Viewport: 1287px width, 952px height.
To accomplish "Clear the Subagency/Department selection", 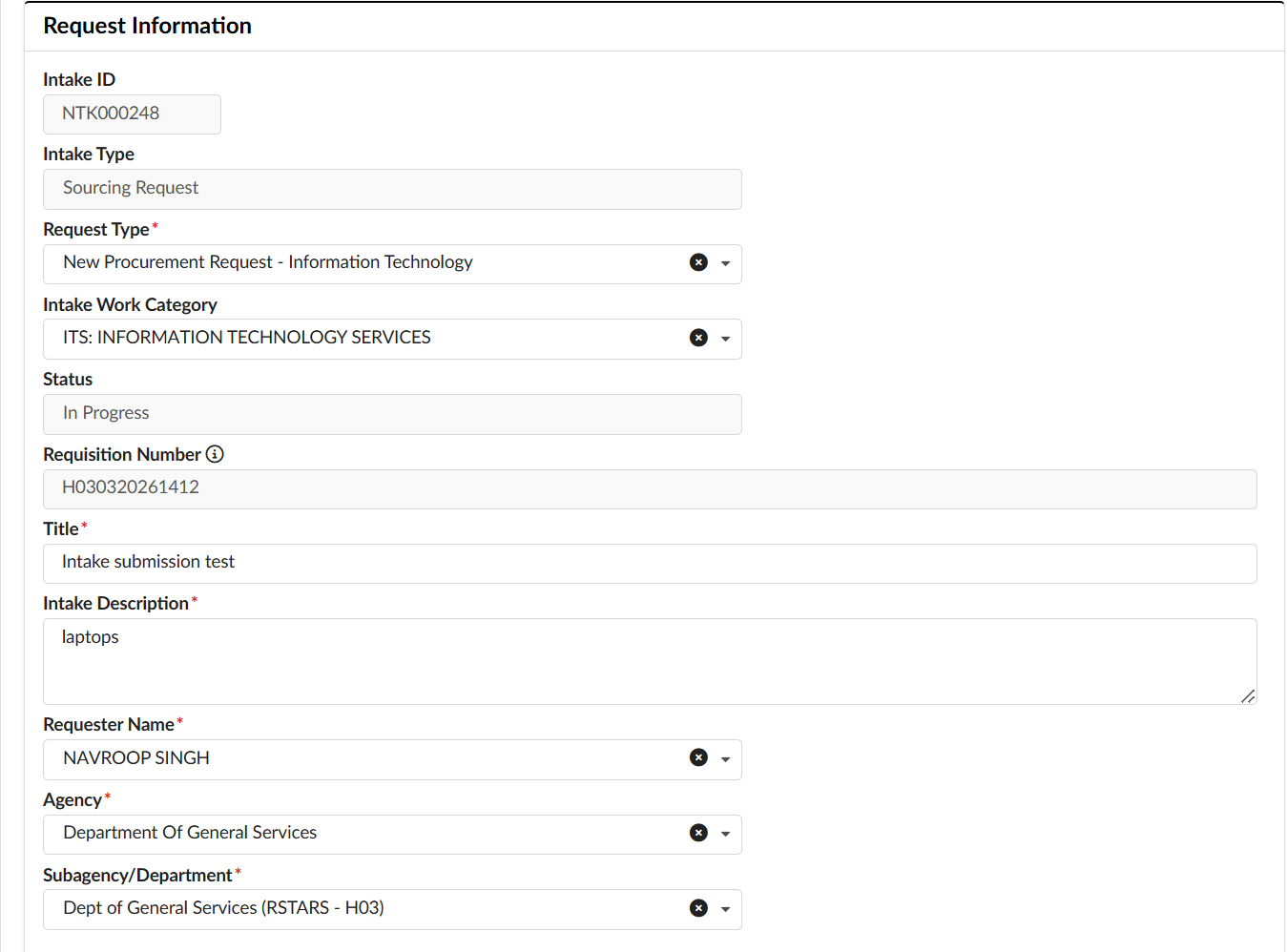I will point(697,907).
